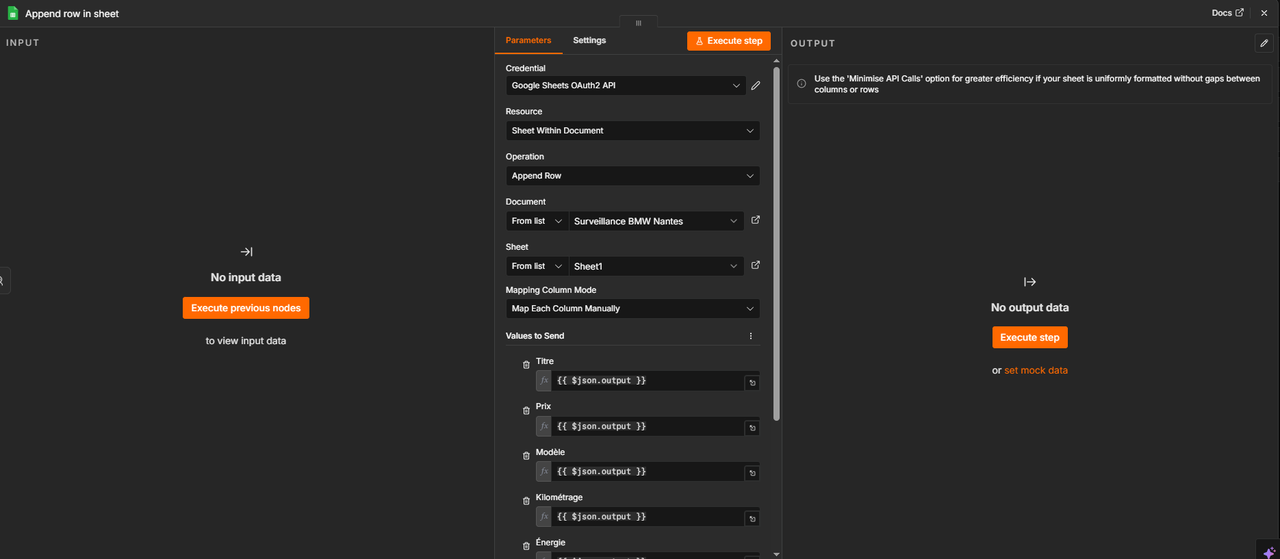Open Values to Send three-dot options menu
Viewport: 1280px width, 559px height.
[x=750, y=336]
